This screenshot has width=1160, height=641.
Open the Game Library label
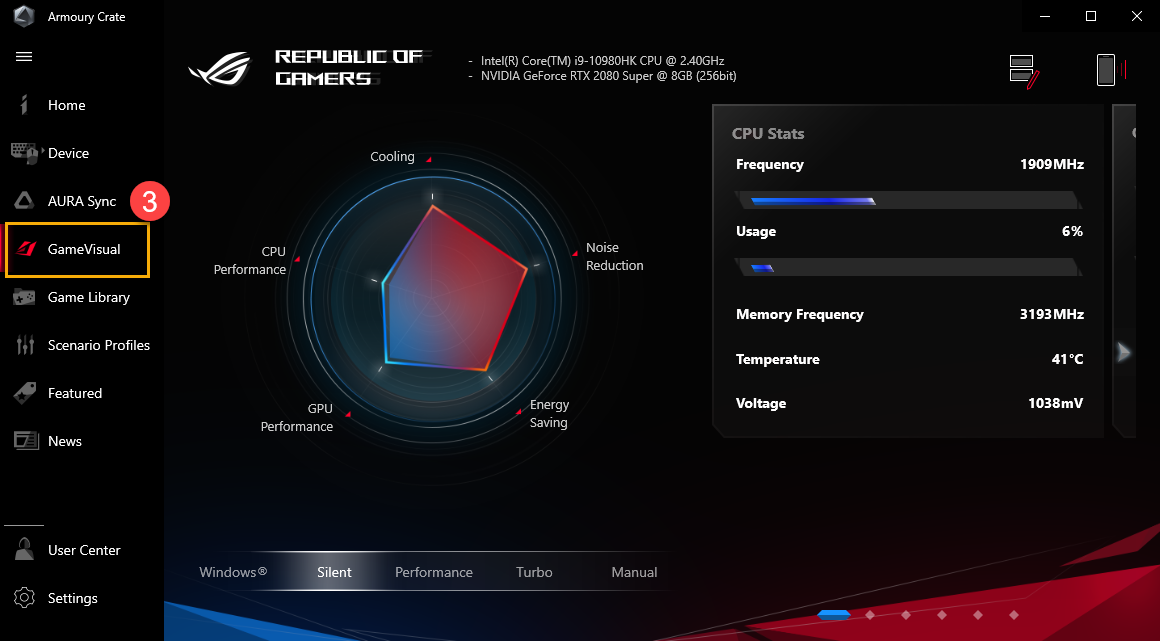89,298
